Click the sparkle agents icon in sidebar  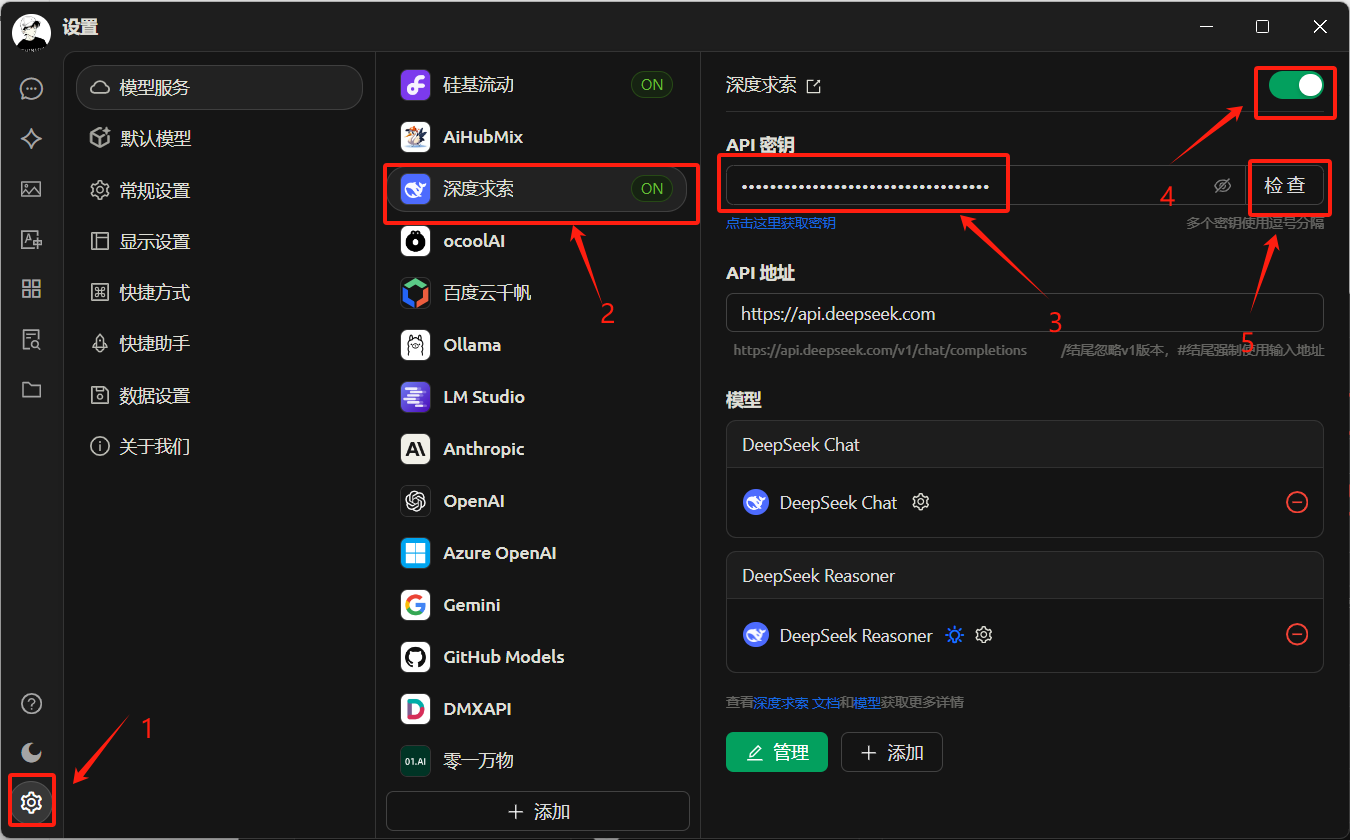pyautogui.click(x=31, y=139)
